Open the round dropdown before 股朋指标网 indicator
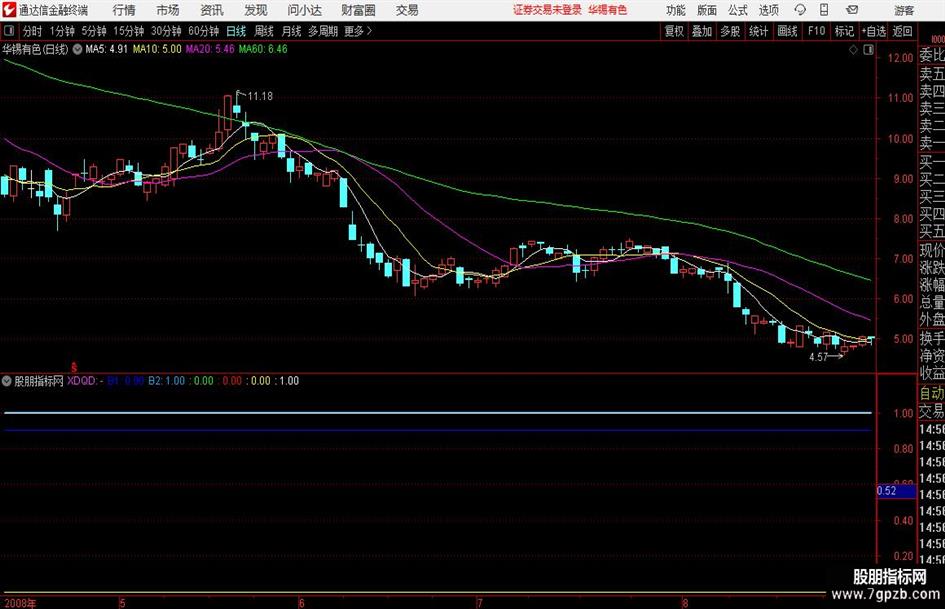The height and width of the screenshot is (609, 945). [7, 381]
